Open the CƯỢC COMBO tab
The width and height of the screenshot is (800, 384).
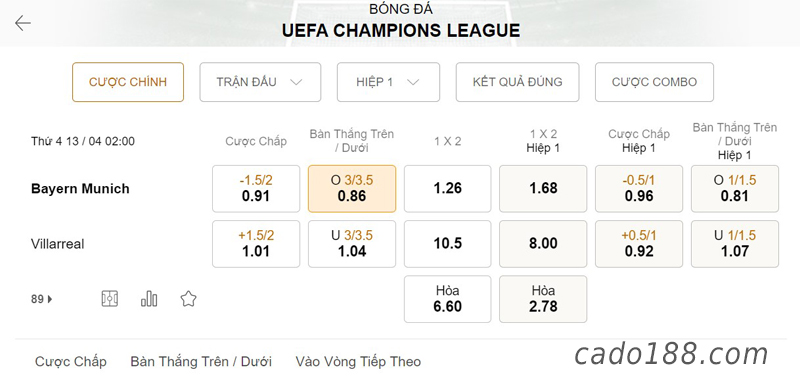tap(654, 82)
